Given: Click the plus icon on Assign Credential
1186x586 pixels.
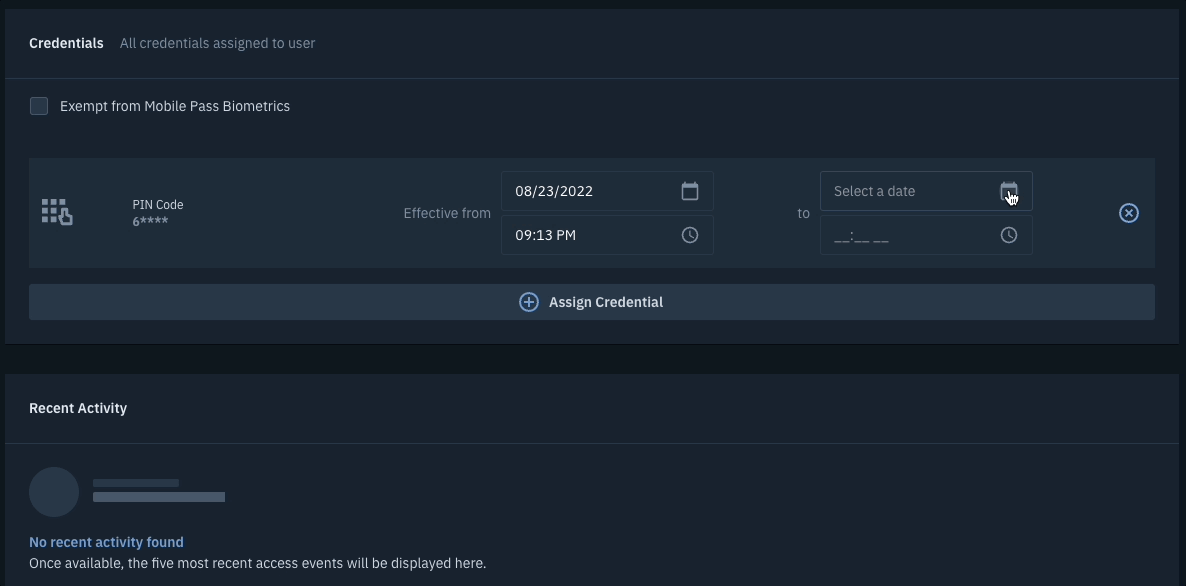Looking at the screenshot, I should pyautogui.click(x=529, y=301).
